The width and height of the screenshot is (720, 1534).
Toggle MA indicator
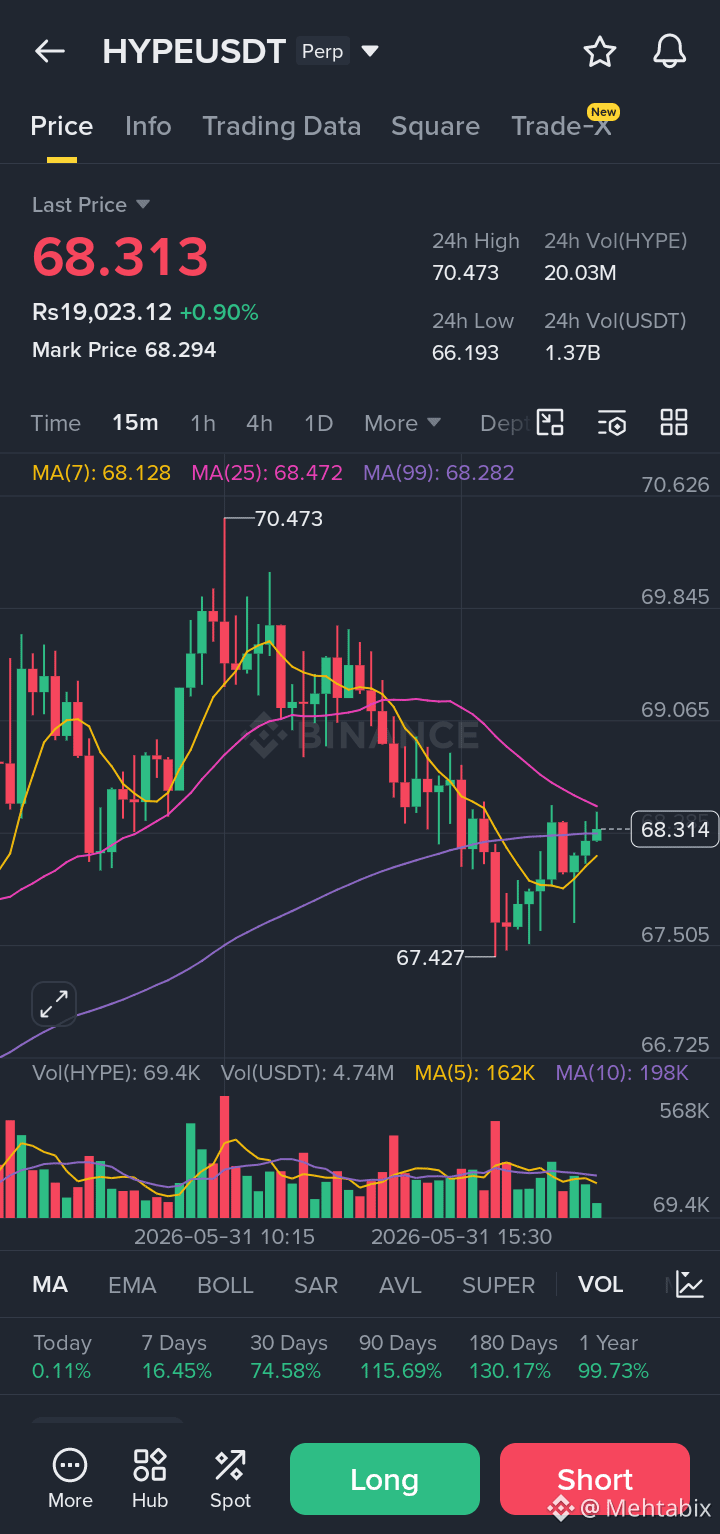coord(50,1285)
